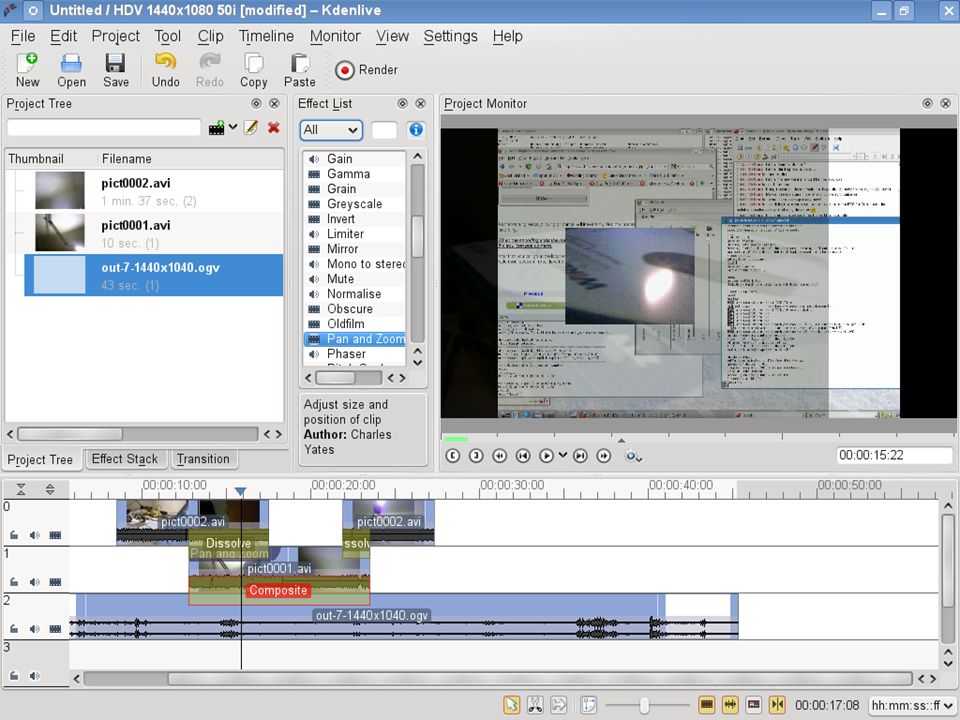The height and width of the screenshot is (720, 960).
Task: Select the Mirror effect in Effect List
Action: coord(354,249)
